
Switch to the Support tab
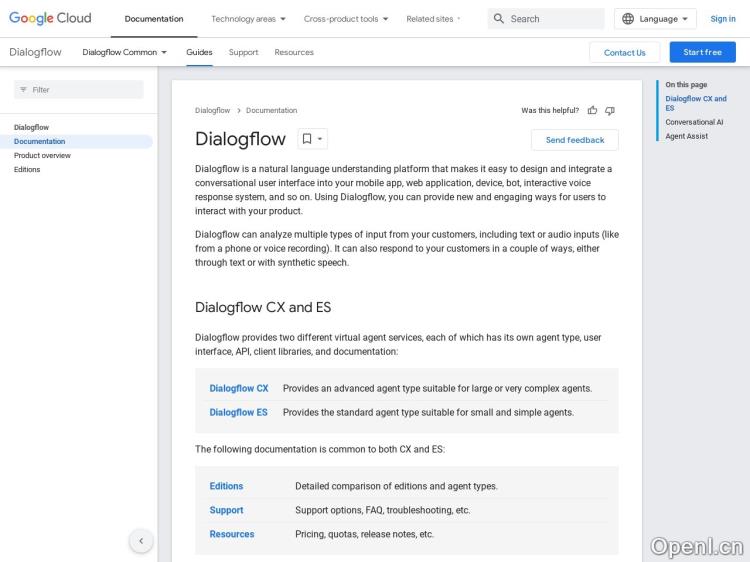pos(243,52)
